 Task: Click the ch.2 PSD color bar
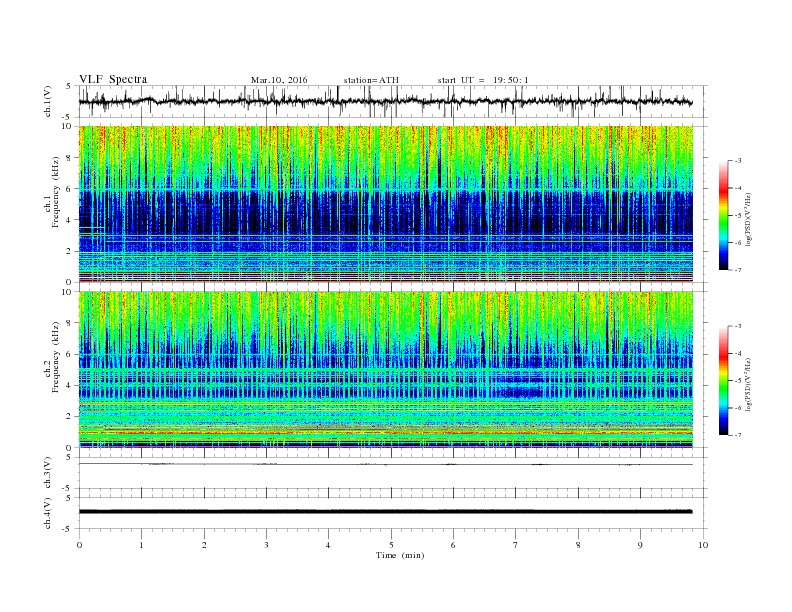pos(724,380)
